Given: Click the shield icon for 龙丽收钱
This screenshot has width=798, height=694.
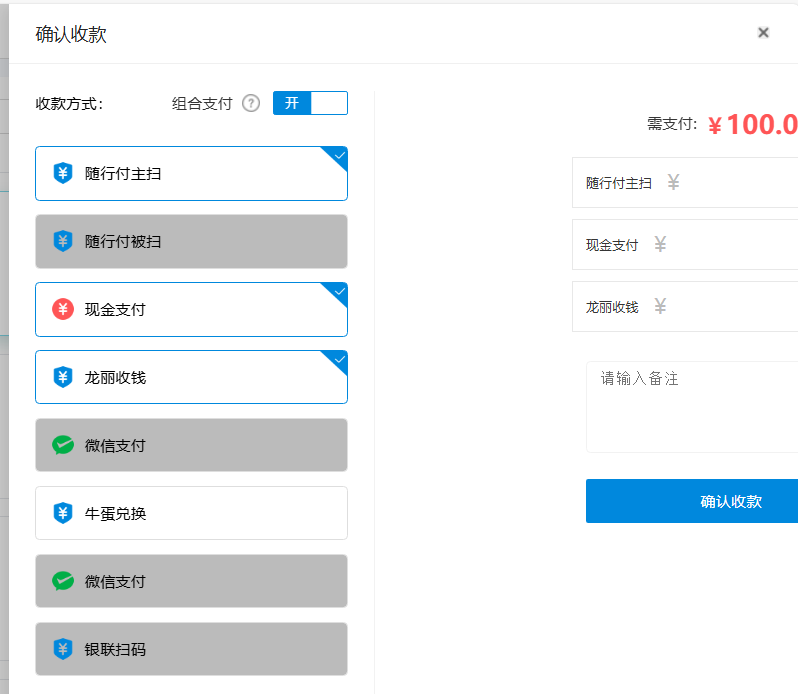Looking at the screenshot, I should (63, 378).
